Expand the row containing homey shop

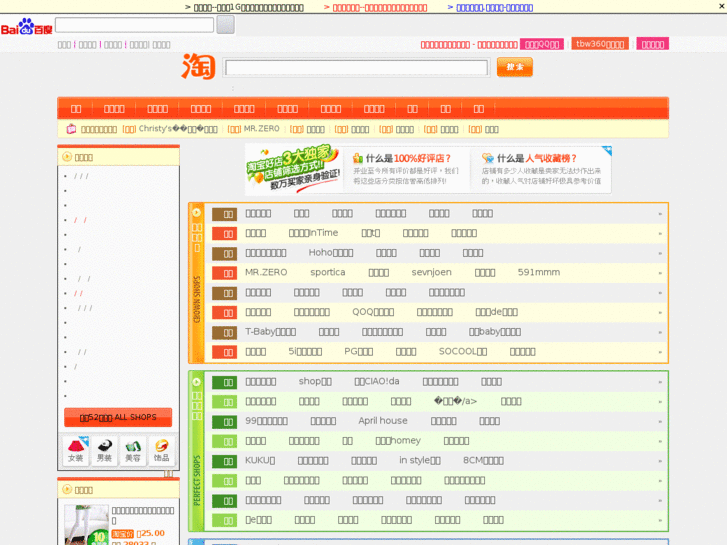click(x=660, y=442)
